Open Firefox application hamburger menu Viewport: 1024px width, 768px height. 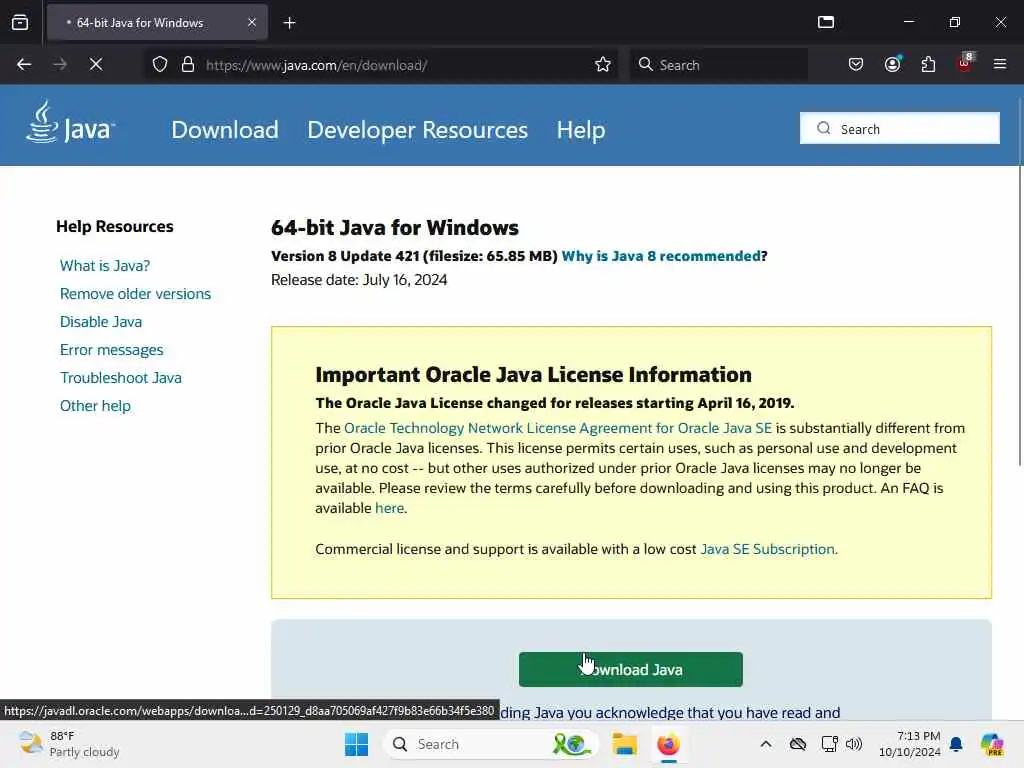tap(1000, 64)
